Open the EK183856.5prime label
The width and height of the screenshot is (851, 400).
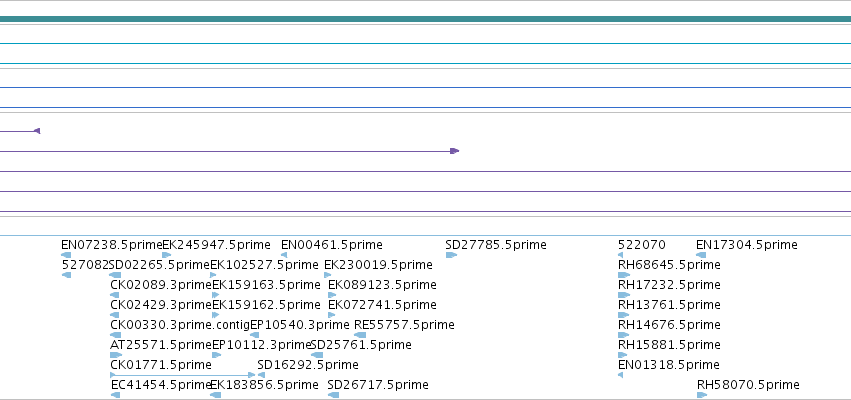tap(264, 385)
